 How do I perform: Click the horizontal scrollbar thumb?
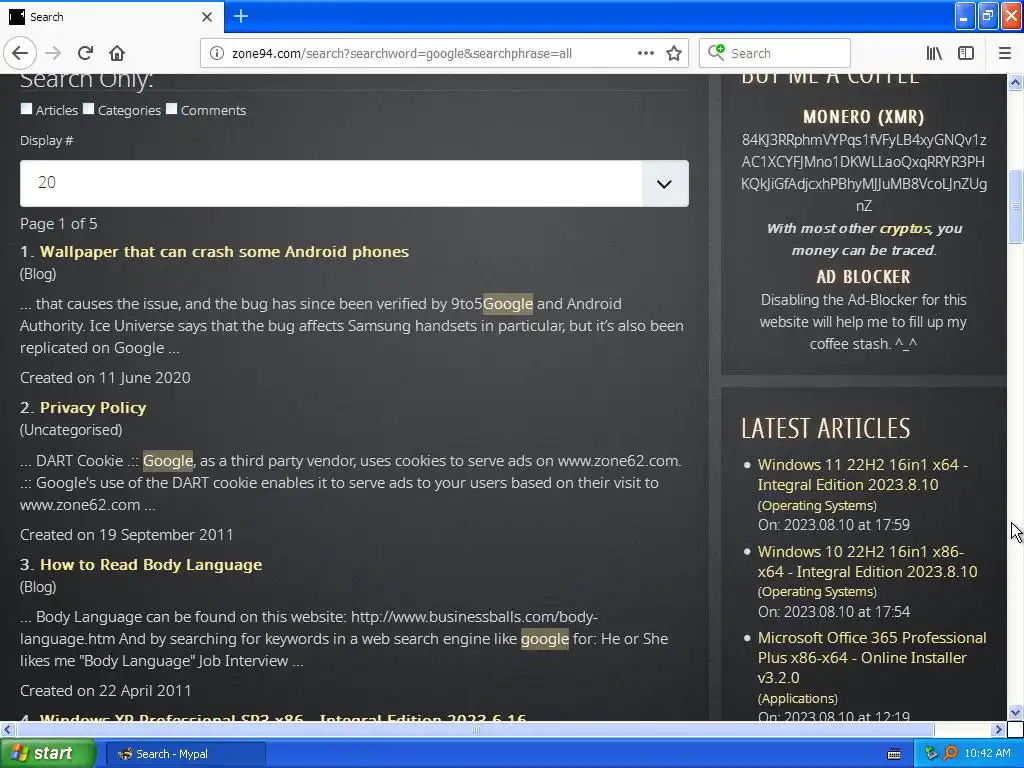(x=474, y=729)
